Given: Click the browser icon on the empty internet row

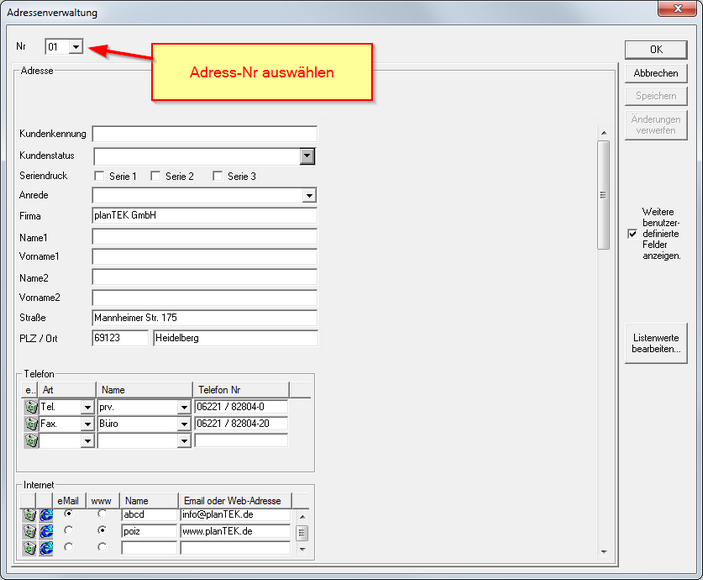Looking at the screenshot, I should point(46,548).
